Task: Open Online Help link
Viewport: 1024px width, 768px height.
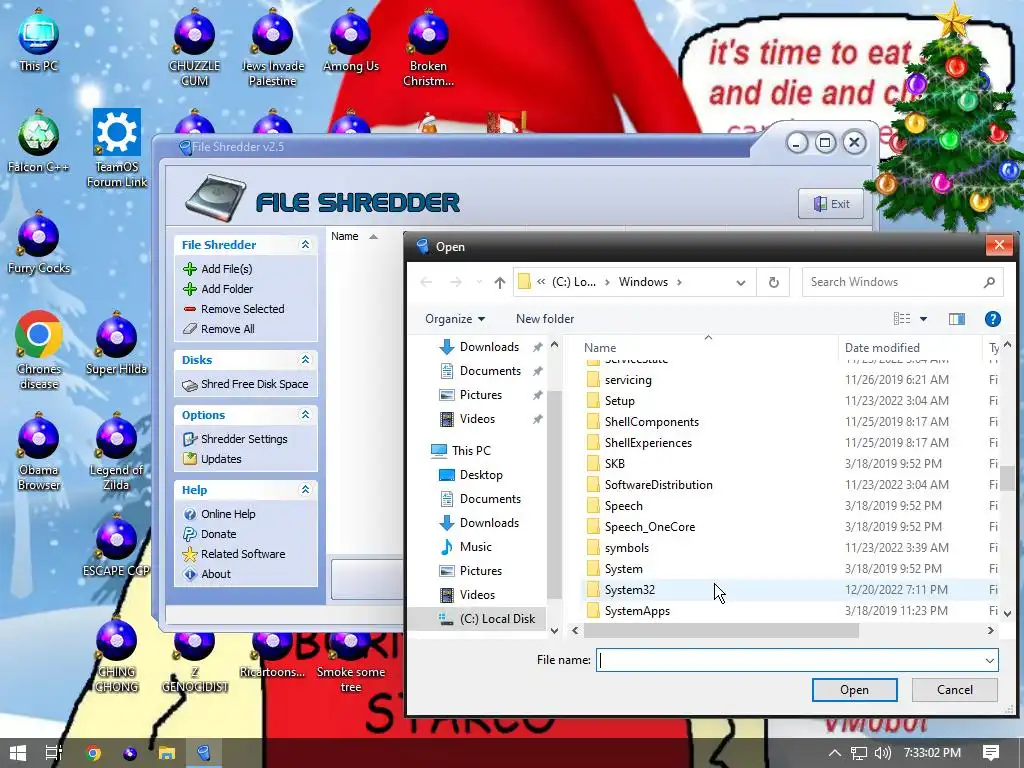Action: tap(219, 514)
